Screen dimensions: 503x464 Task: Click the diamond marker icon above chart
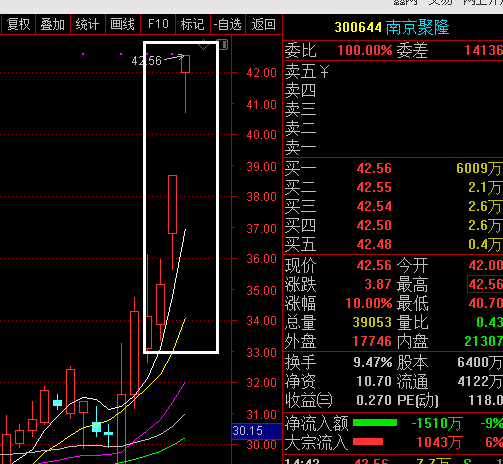tap(203, 45)
